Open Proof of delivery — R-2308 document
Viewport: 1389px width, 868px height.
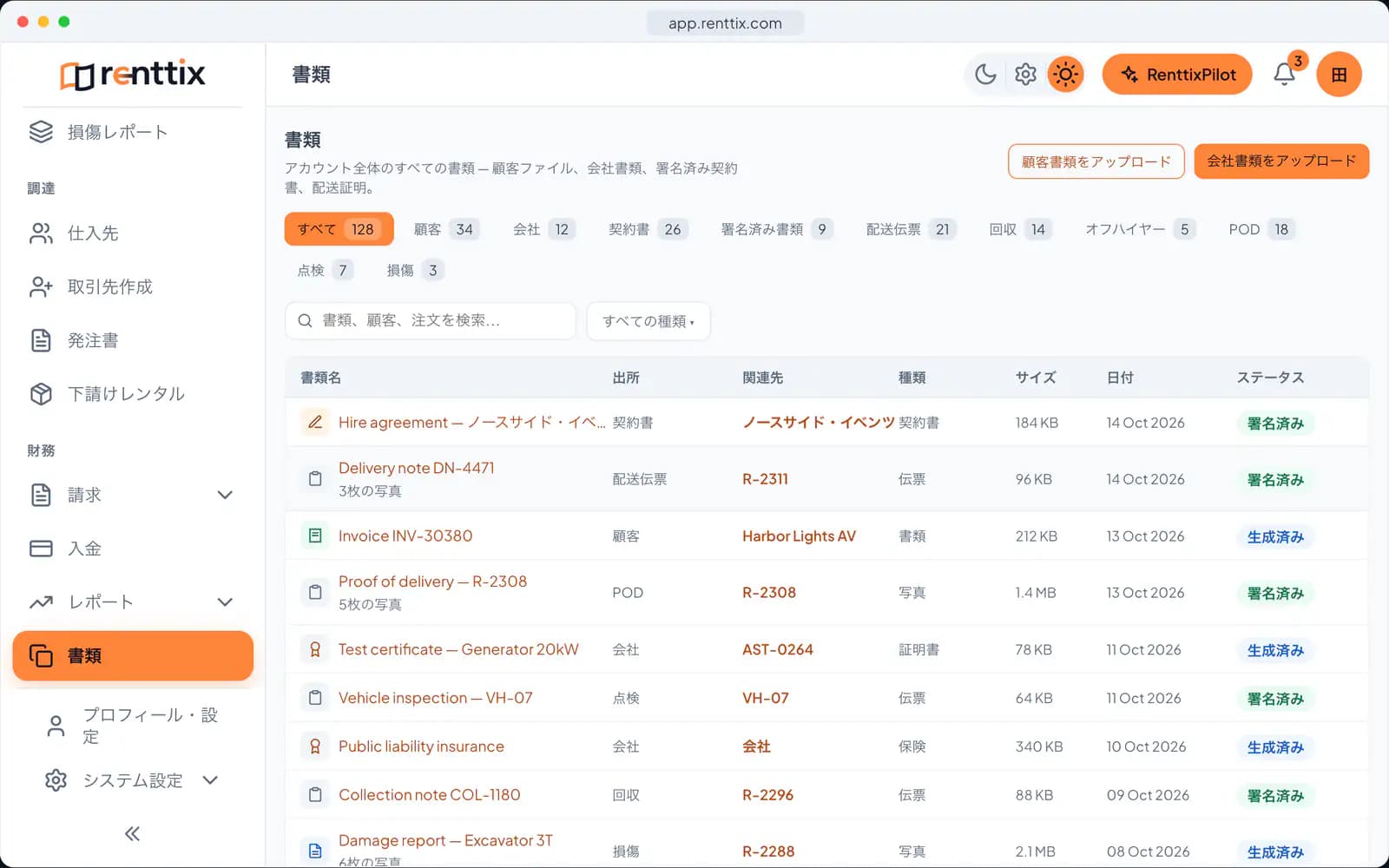click(x=432, y=582)
